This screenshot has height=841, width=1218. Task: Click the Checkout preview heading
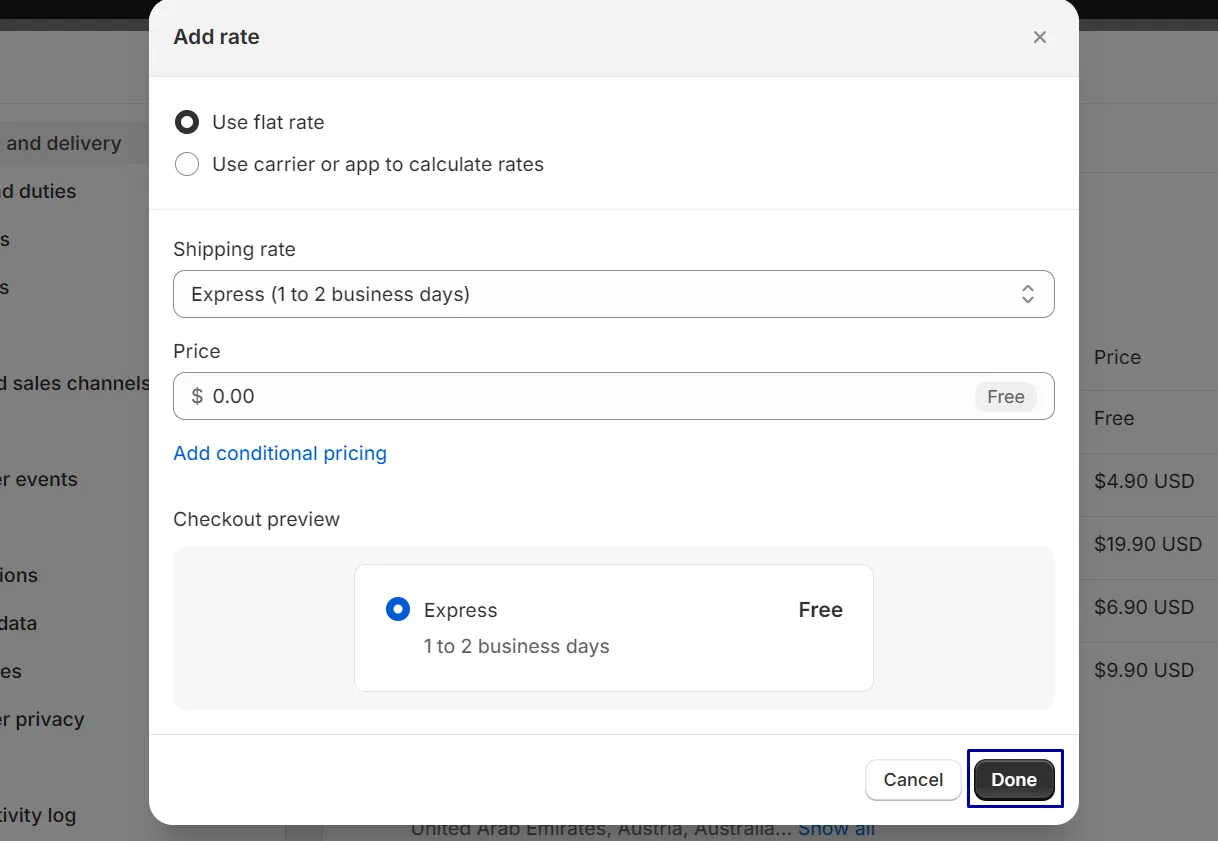[x=256, y=519]
